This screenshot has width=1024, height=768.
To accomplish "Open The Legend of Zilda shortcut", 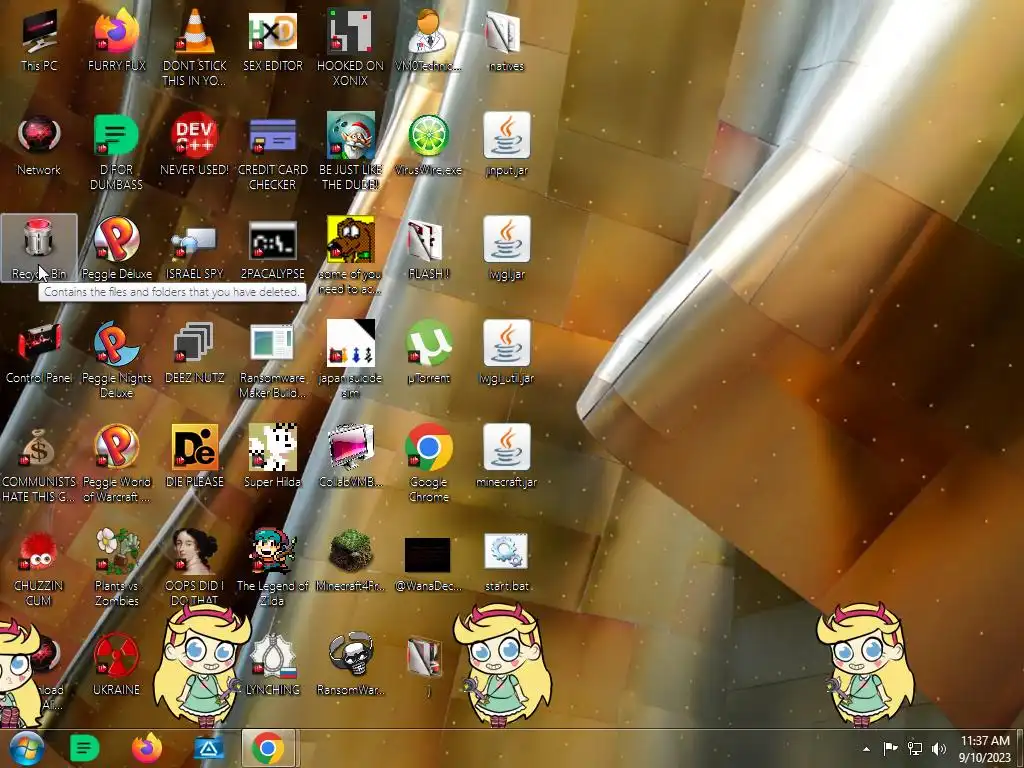I will (x=272, y=567).
